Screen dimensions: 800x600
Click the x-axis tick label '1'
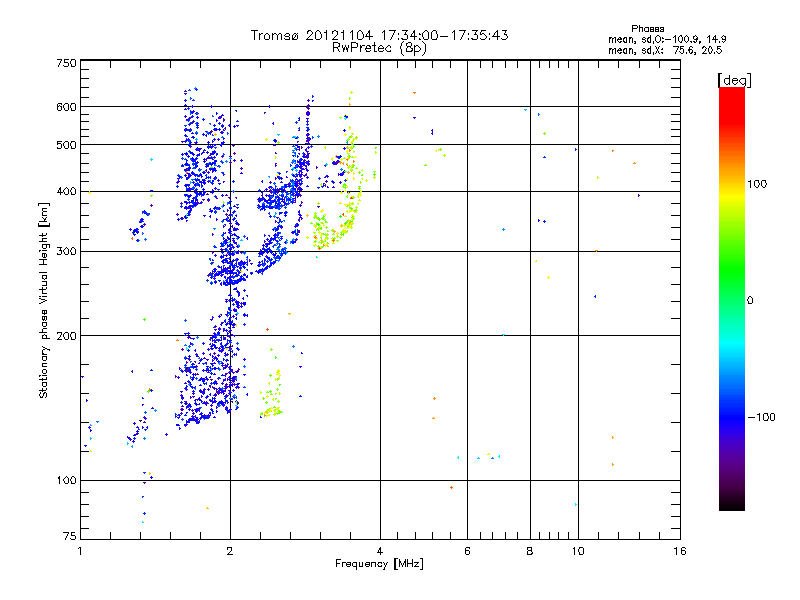pyautogui.click(x=80, y=551)
